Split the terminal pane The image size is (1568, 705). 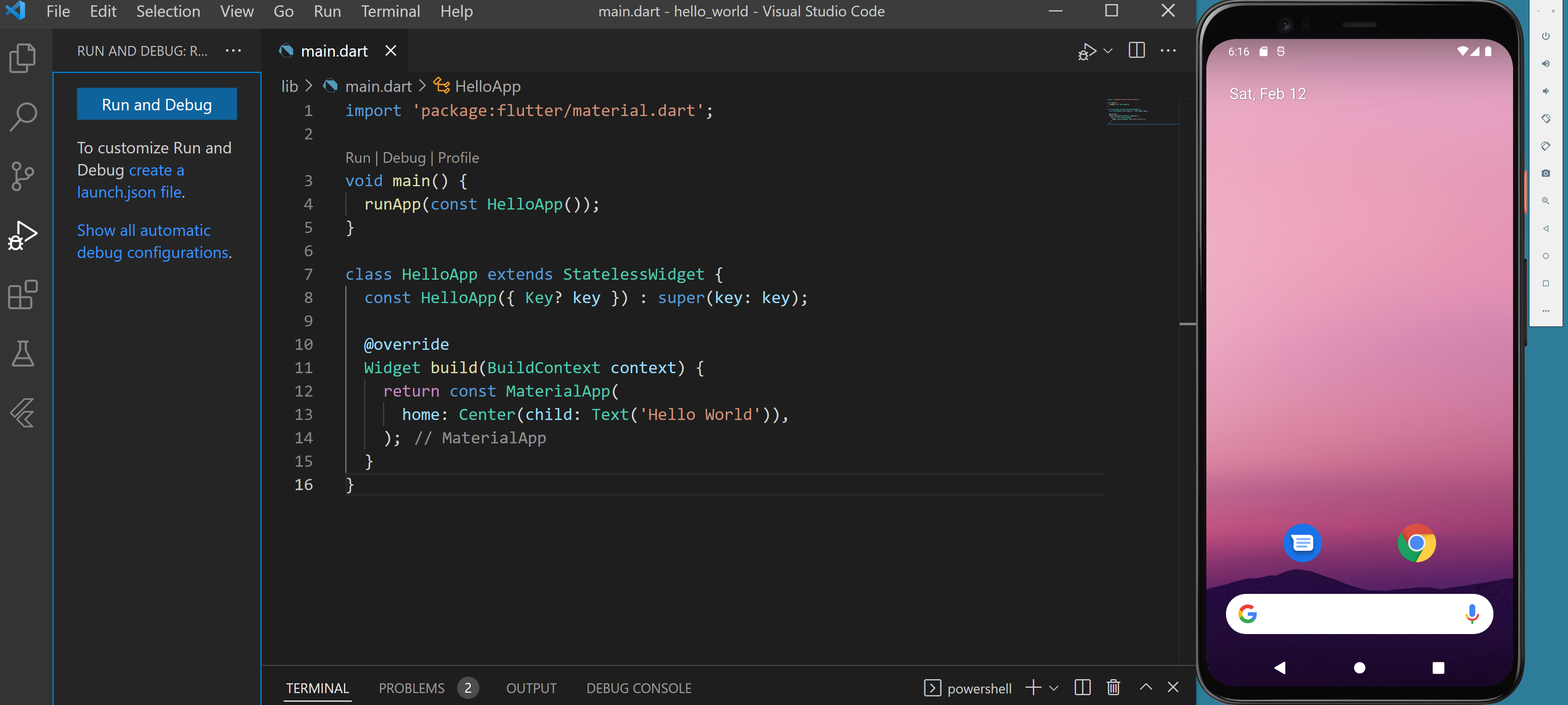[1082, 687]
